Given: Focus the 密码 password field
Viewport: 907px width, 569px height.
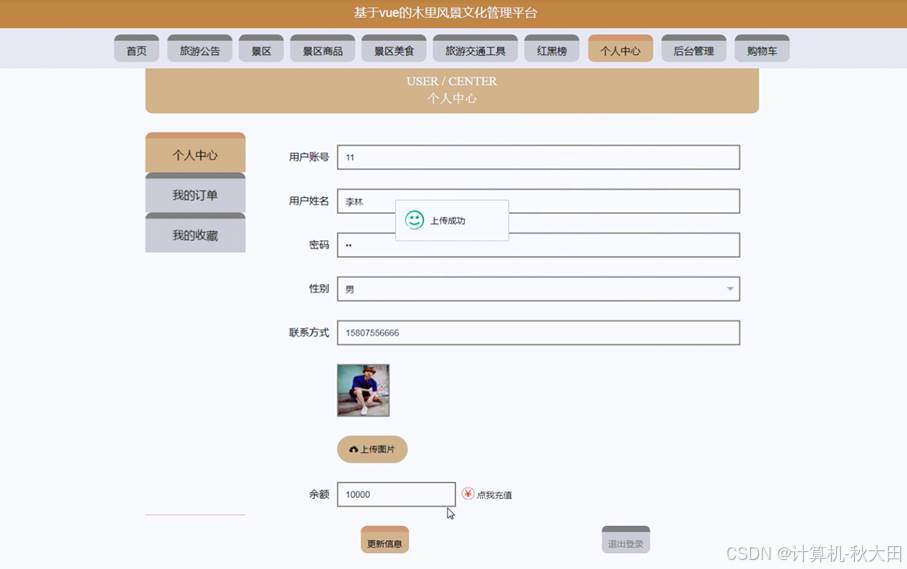Looking at the screenshot, I should 539,245.
